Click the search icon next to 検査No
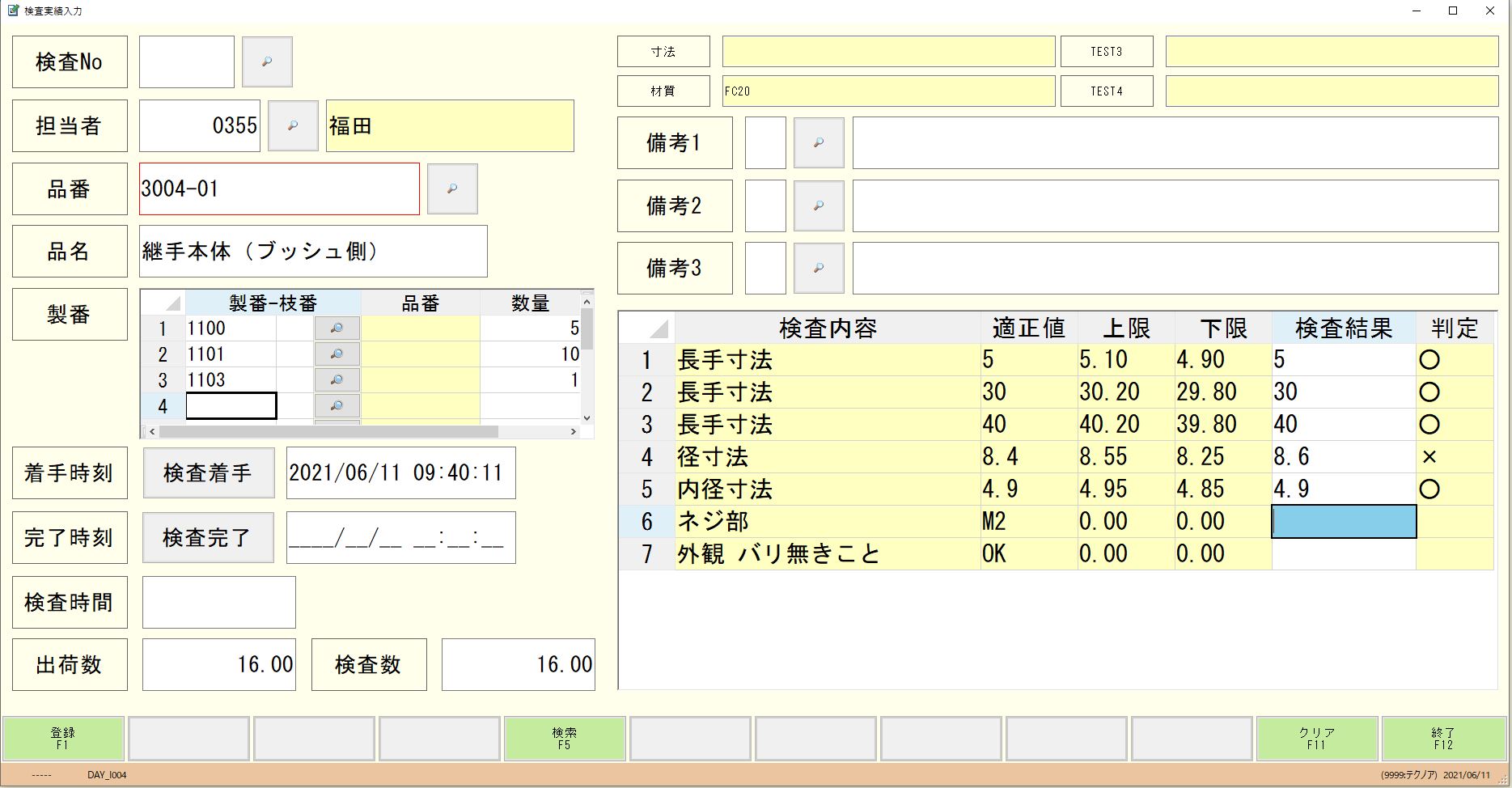The height and width of the screenshot is (788, 1512). 267,61
